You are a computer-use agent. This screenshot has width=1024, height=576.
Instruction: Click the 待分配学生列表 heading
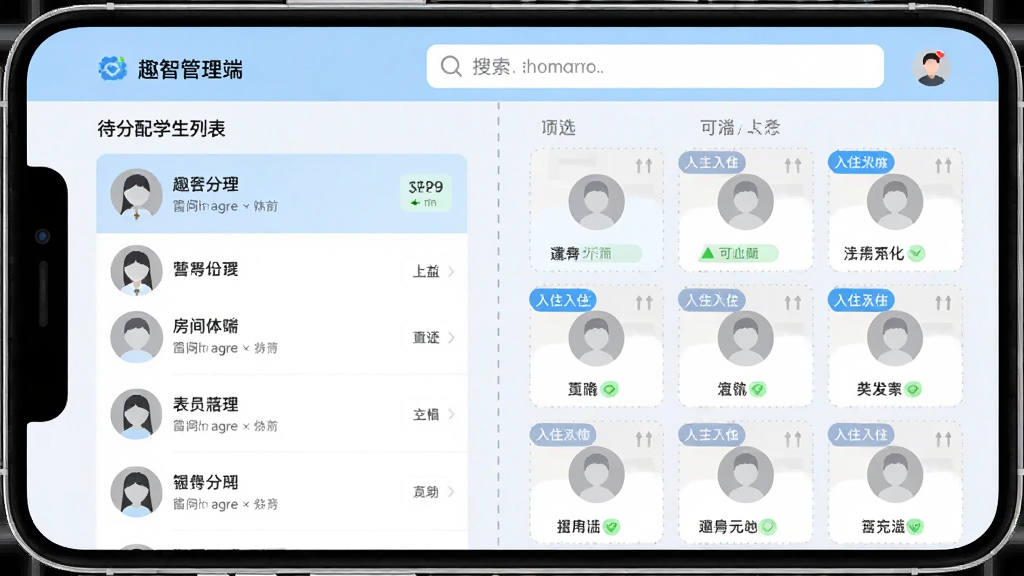161,129
